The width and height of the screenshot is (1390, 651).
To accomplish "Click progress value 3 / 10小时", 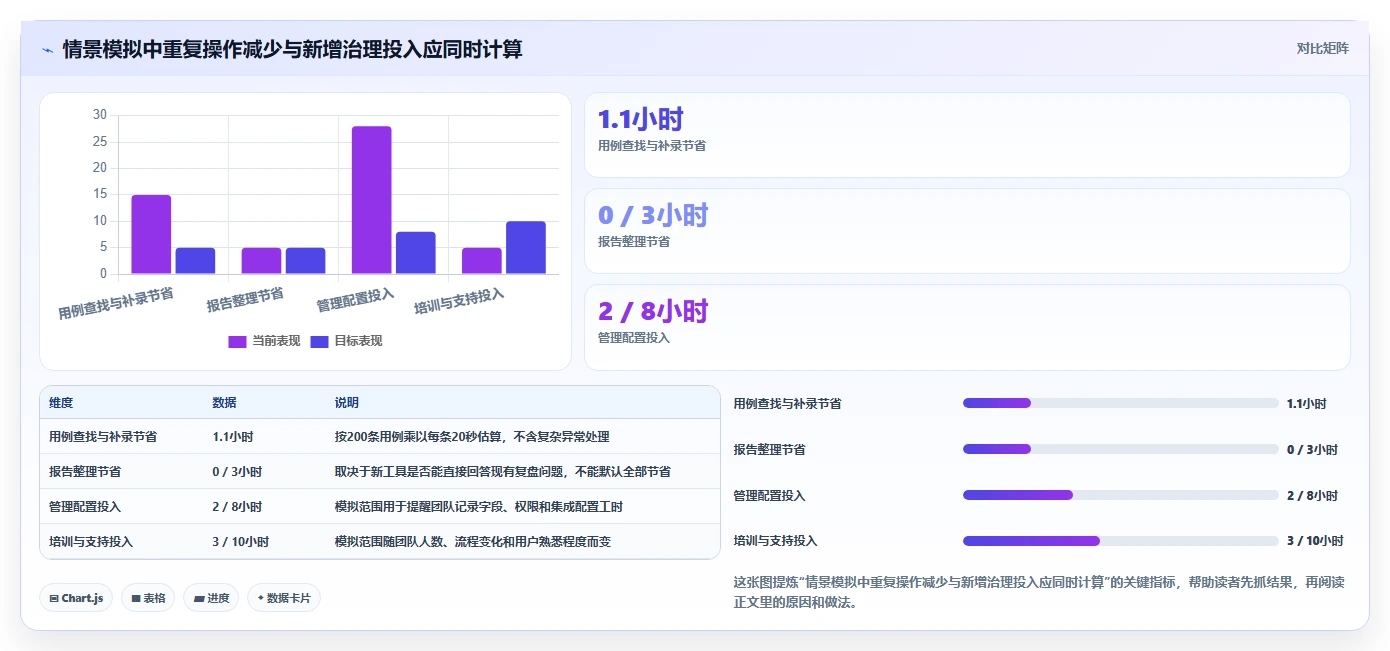I will coord(1315,541).
